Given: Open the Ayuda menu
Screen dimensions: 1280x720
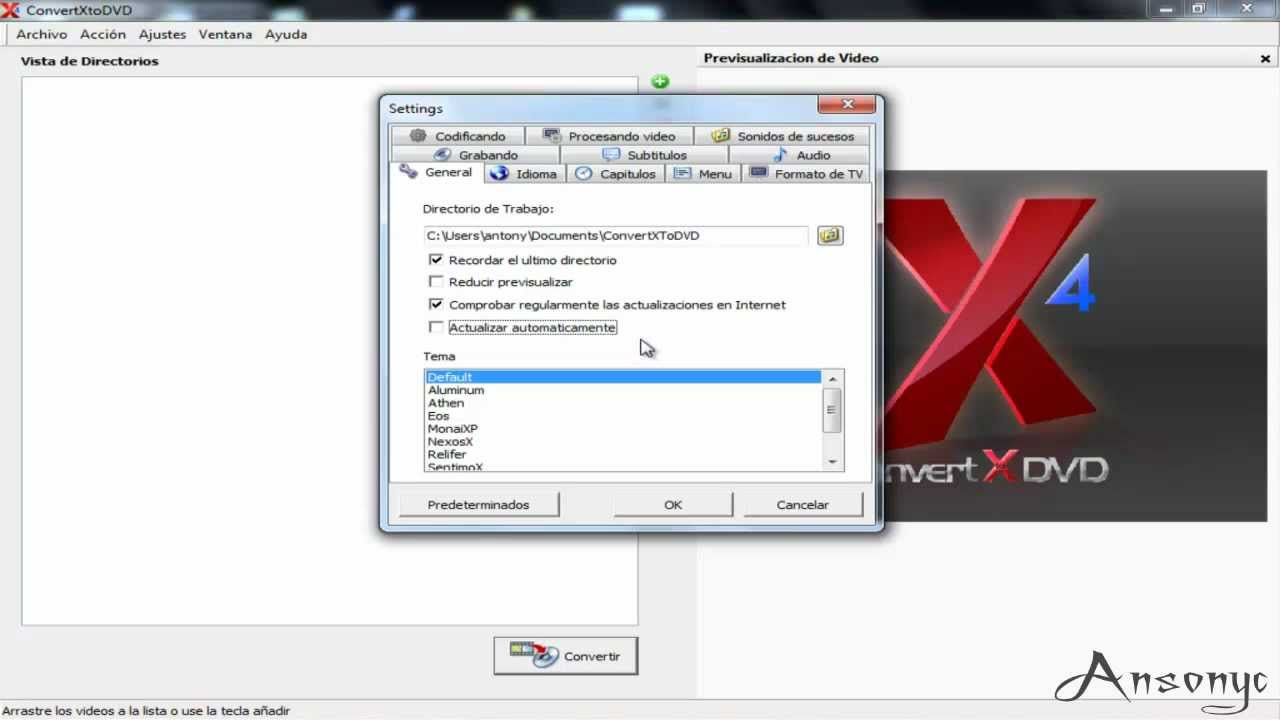Looking at the screenshot, I should click(x=286, y=34).
